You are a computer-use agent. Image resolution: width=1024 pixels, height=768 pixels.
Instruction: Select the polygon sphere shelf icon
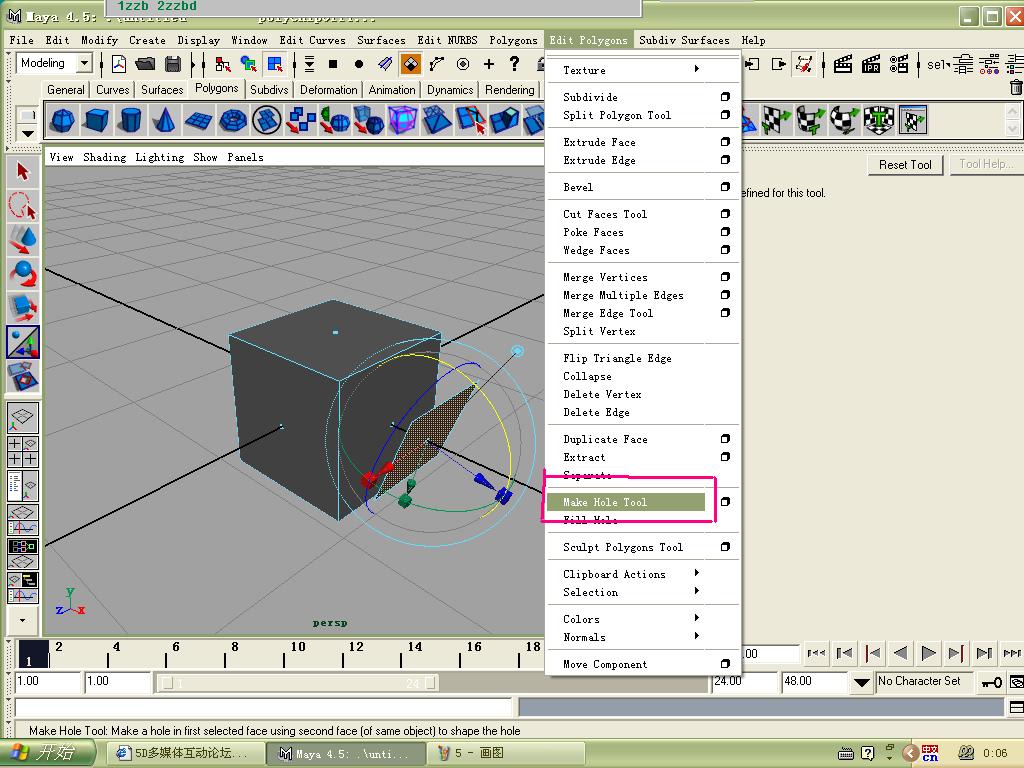(x=63, y=120)
